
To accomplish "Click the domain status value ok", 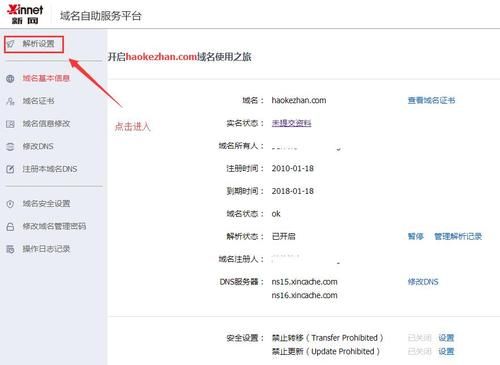I will pyautogui.click(x=276, y=214).
